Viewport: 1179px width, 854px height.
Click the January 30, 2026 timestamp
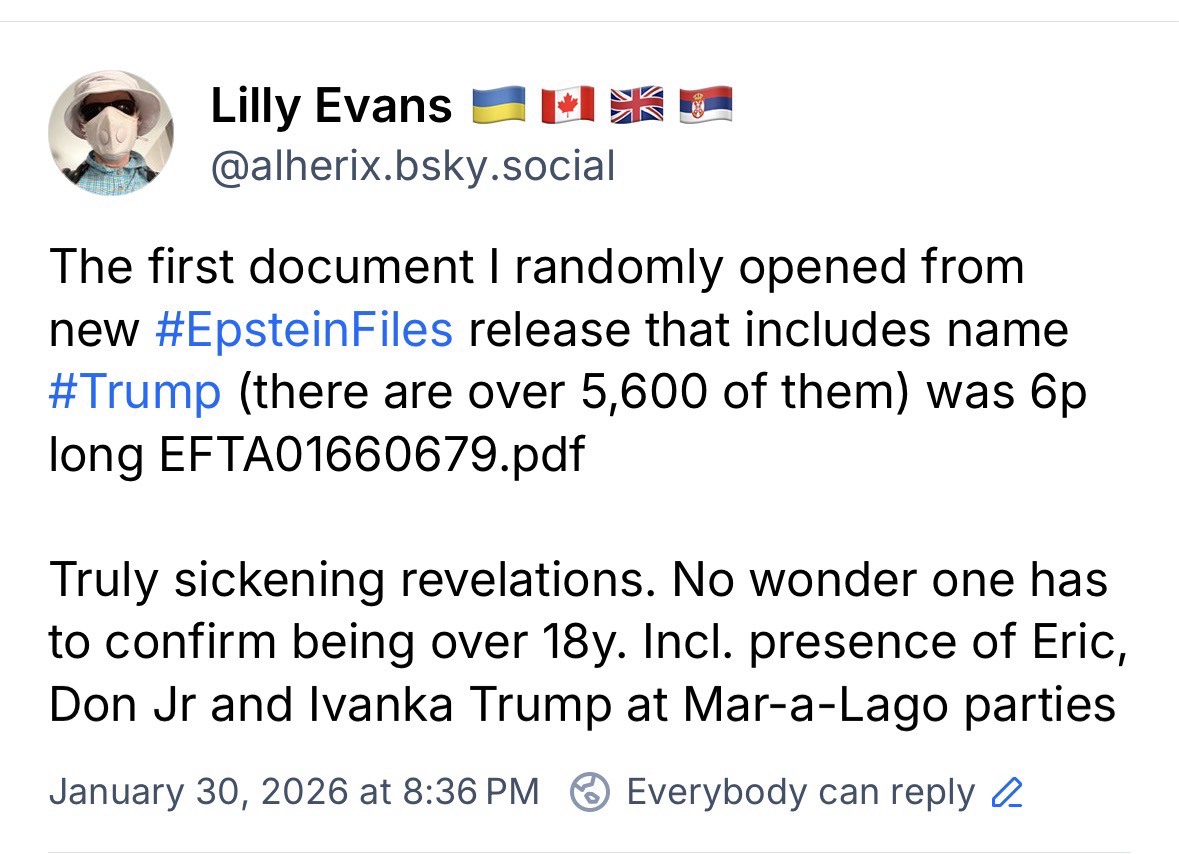pos(294,792)
